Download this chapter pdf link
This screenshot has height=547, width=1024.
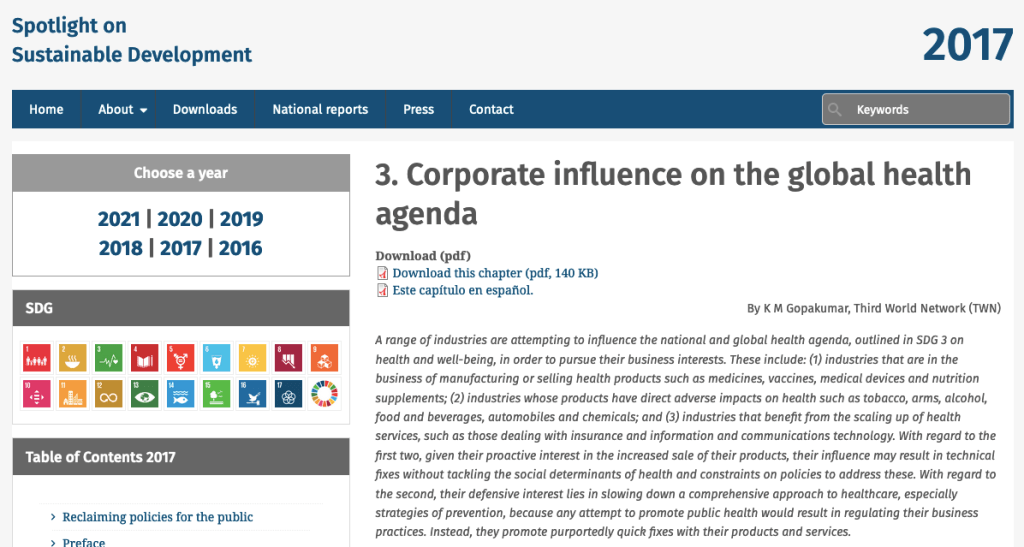point(494,273)
